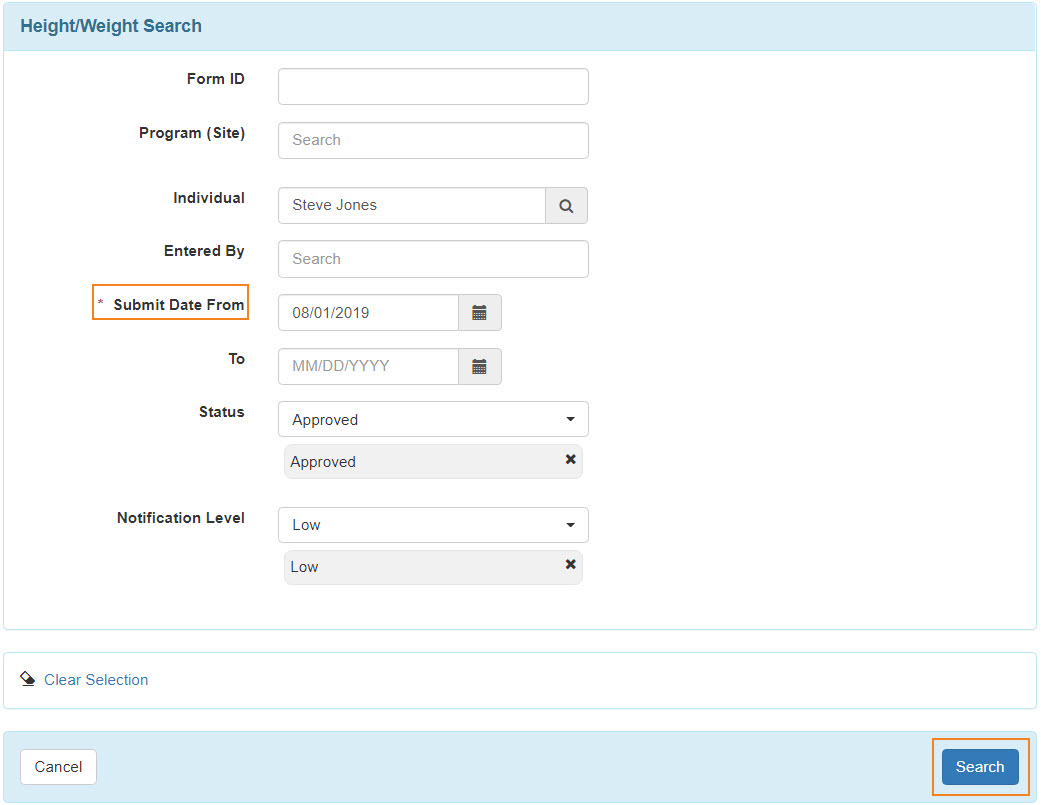
Task: Remove the Low notification level tag
Action: 570,565
